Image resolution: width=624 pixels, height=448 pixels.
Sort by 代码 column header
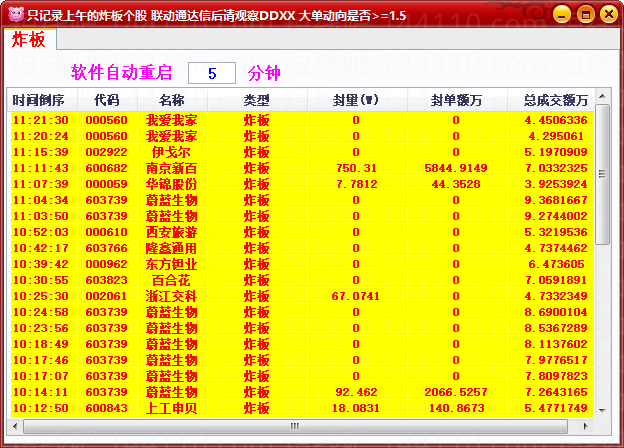pos(107,100)
